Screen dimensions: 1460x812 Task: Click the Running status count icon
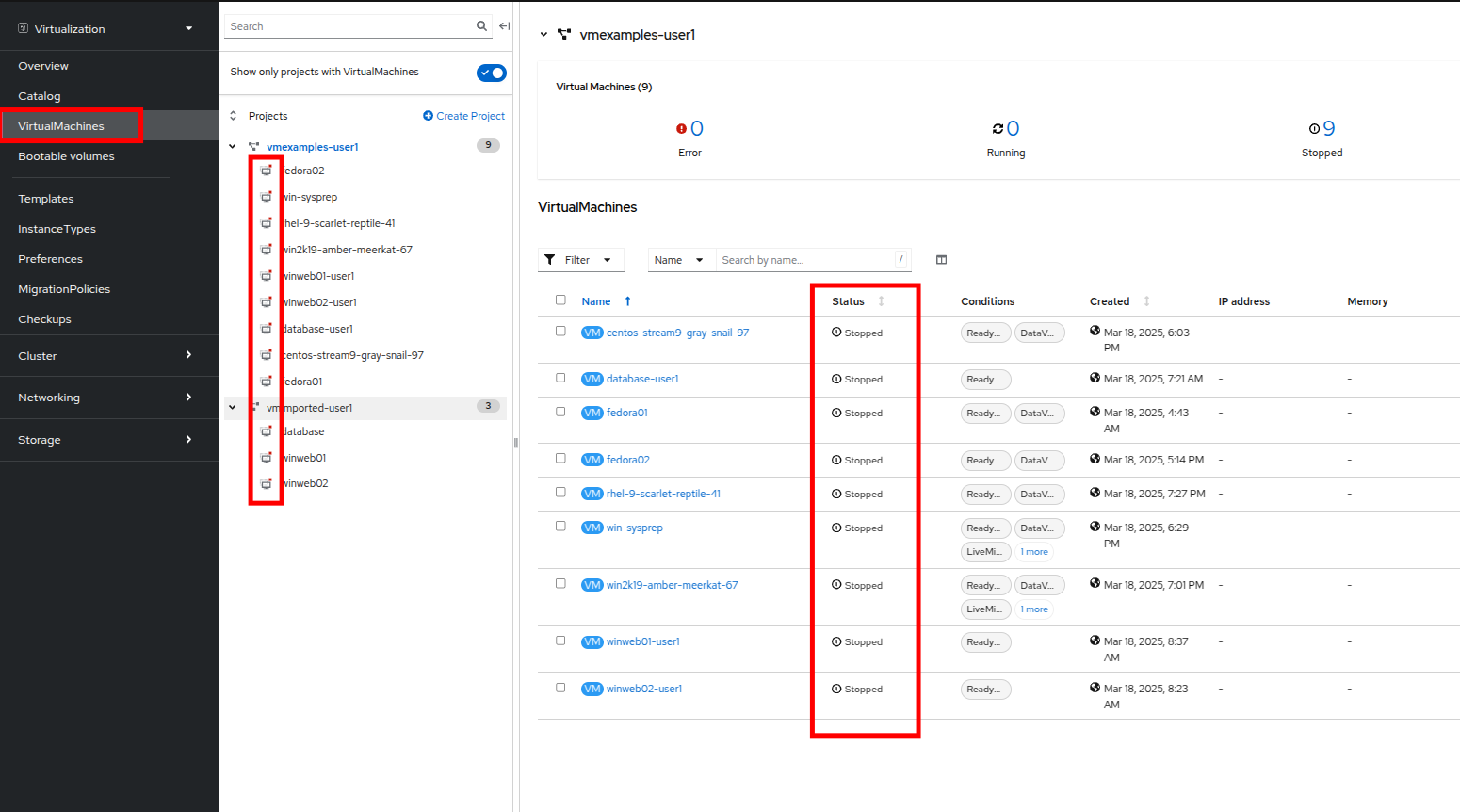[998, 129]
